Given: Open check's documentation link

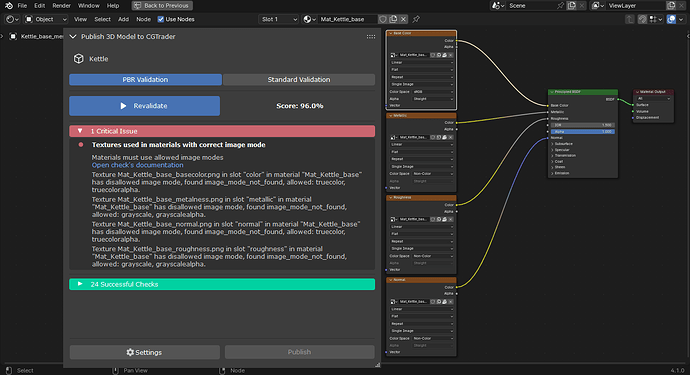Looking at the screenshot, I should pyautogui.click(x=137, y=165).
